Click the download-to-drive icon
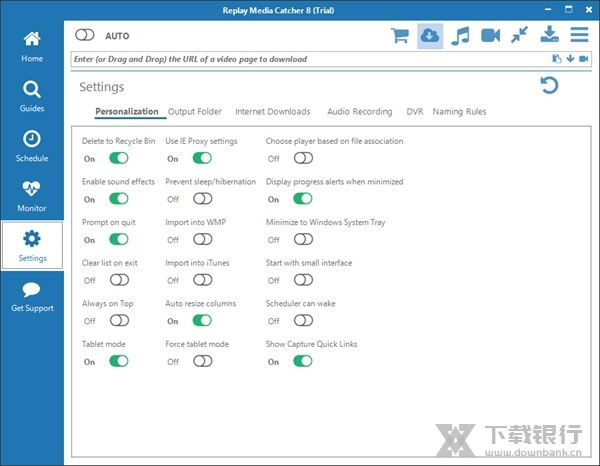 pyautogui.click(x=549, y=36)
